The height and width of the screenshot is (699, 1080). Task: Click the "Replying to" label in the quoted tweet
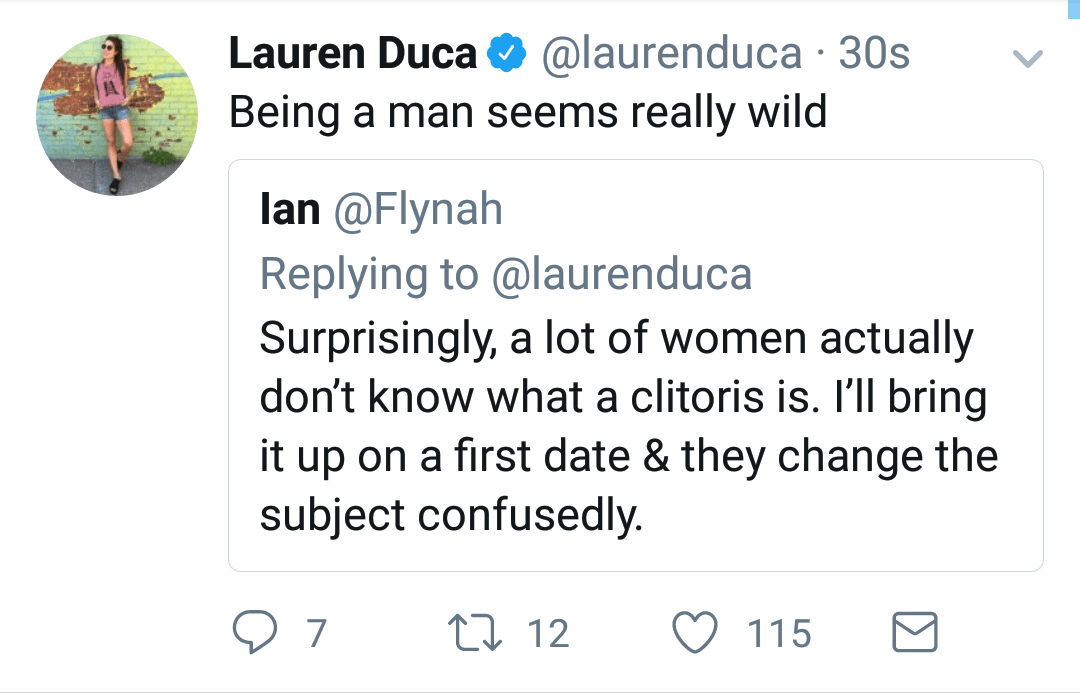coord(369,275)
